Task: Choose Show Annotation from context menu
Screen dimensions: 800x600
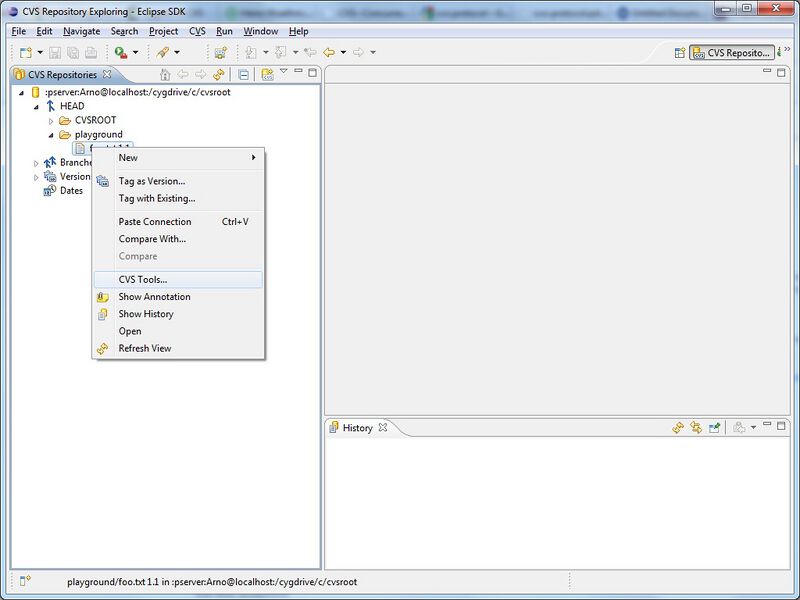Action: click(179, 296)
